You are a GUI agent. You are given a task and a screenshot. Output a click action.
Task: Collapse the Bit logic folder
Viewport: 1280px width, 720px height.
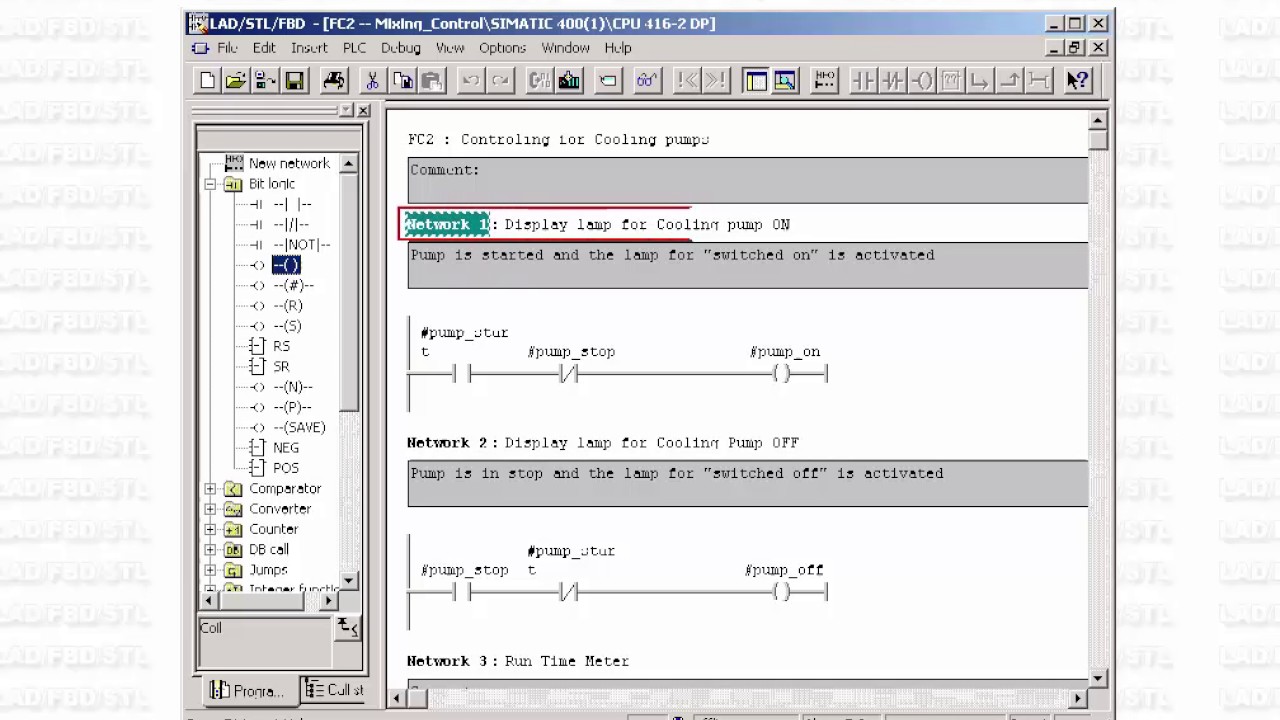[x=210, y=184]
